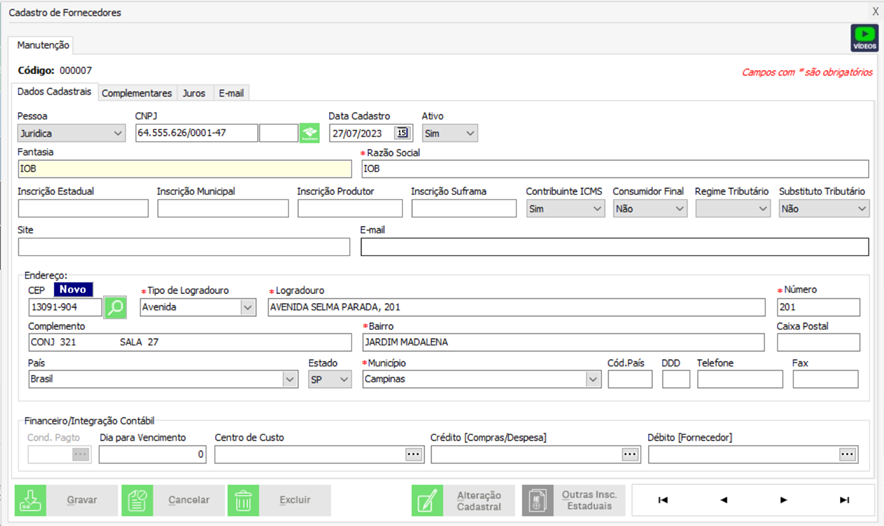Navigate to the next record

784,499
